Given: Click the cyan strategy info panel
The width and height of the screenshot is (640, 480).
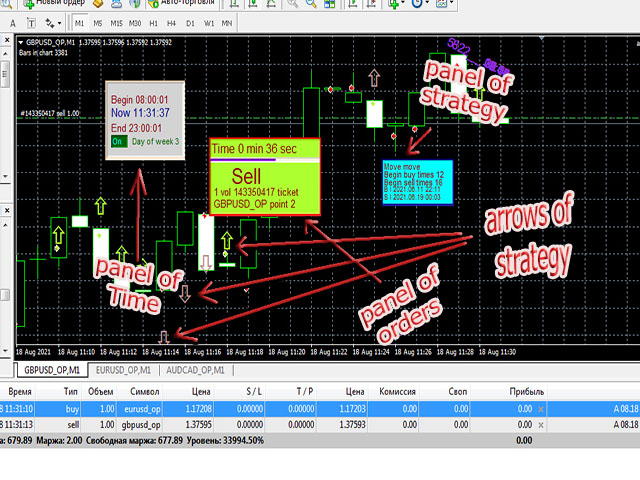Looking at the screenshot, I should click(x=418, y=181).
